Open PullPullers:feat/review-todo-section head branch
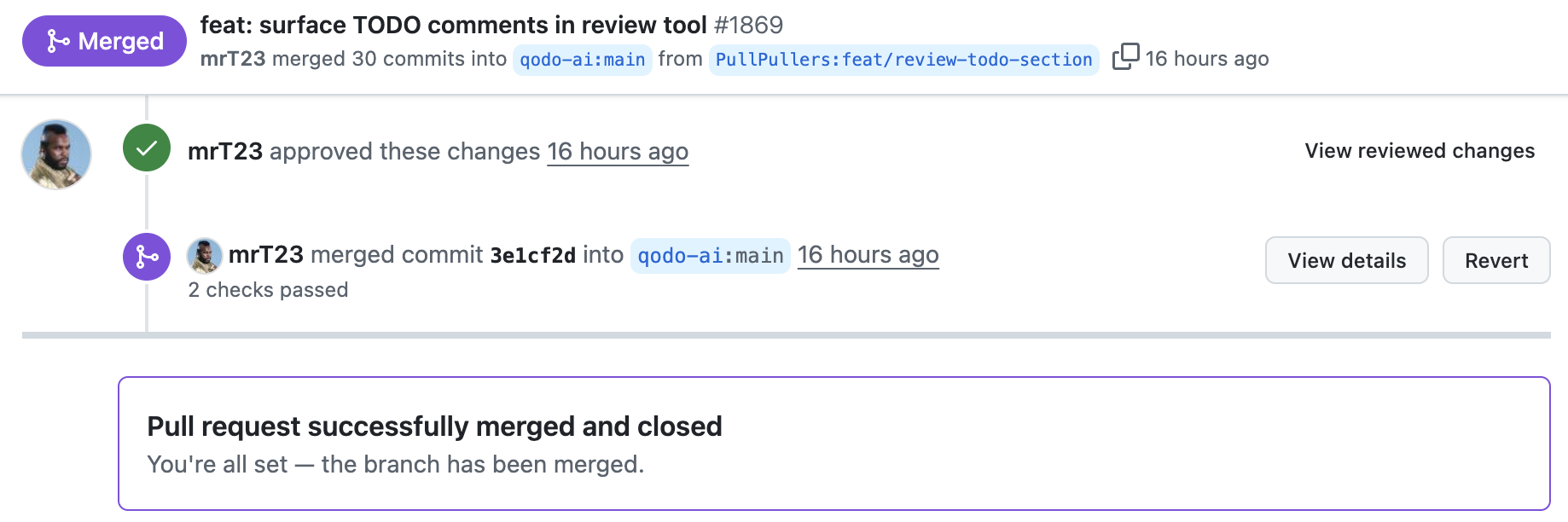This screenshot has height=522, width=1568. [903, 60]
